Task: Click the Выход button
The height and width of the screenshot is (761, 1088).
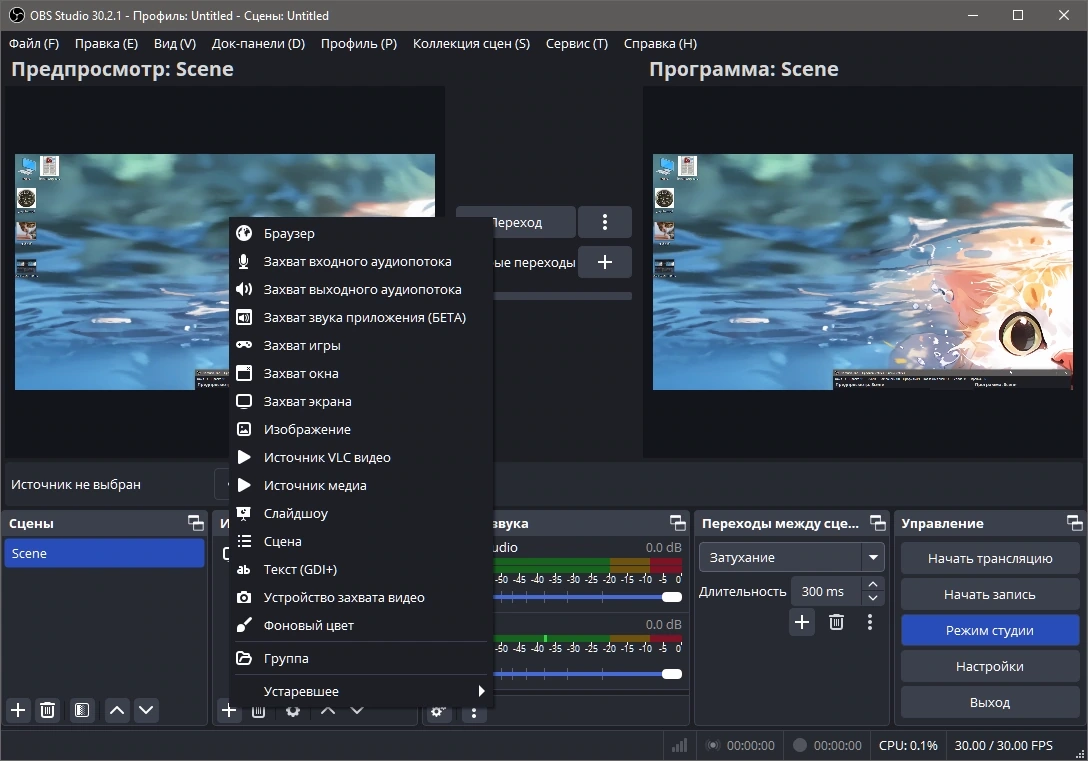Action: click(x=990, y=703)
